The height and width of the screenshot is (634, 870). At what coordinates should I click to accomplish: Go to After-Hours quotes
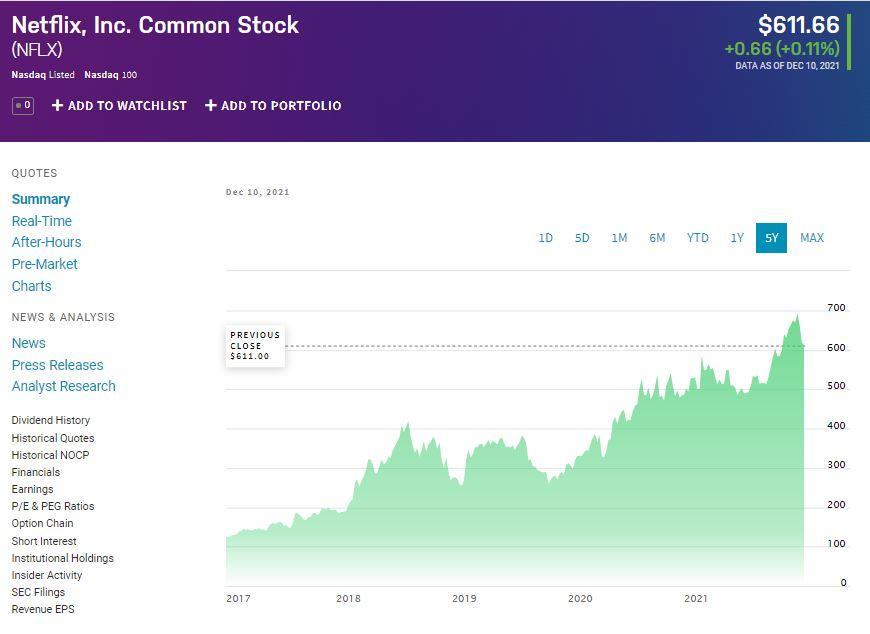(x=47, y=242)
